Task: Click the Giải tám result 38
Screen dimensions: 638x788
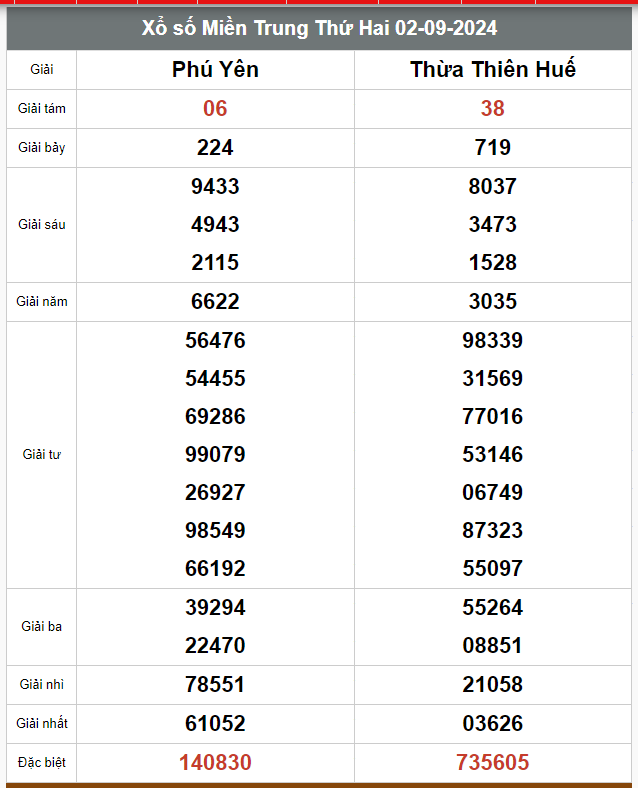Action: click(492, 109)
